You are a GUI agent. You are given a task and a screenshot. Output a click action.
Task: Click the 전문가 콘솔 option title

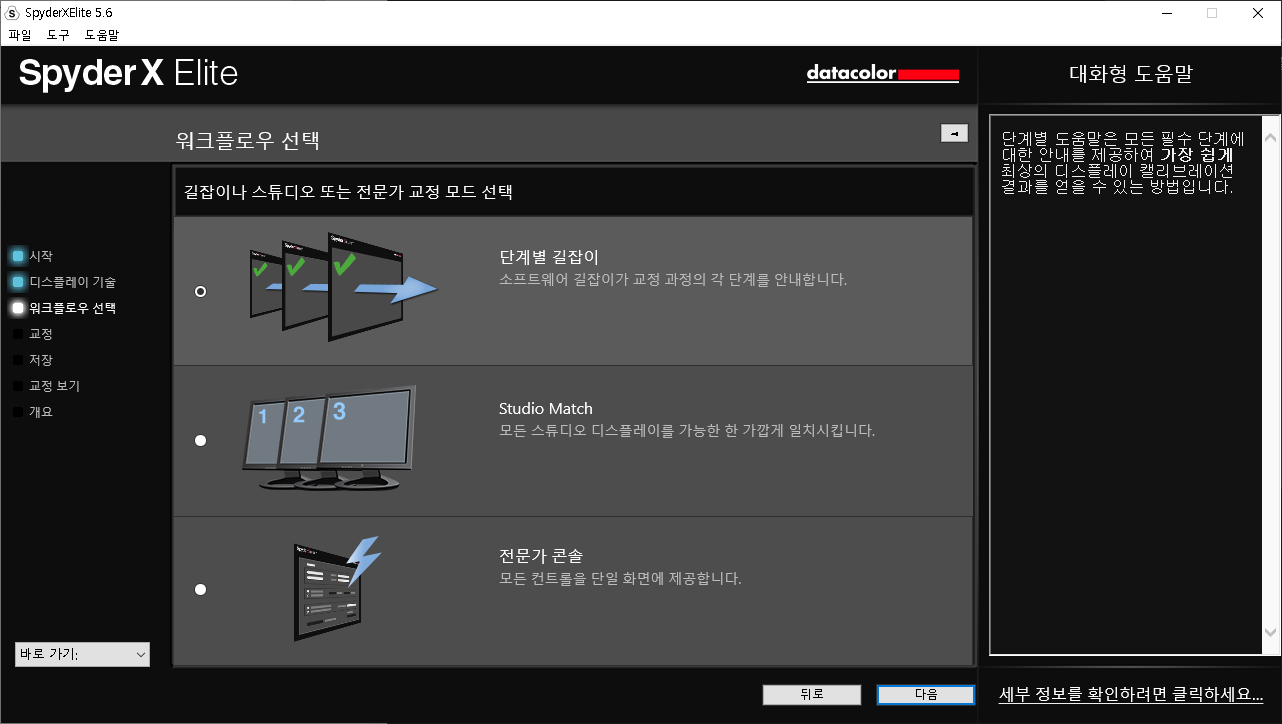point(541,556)
